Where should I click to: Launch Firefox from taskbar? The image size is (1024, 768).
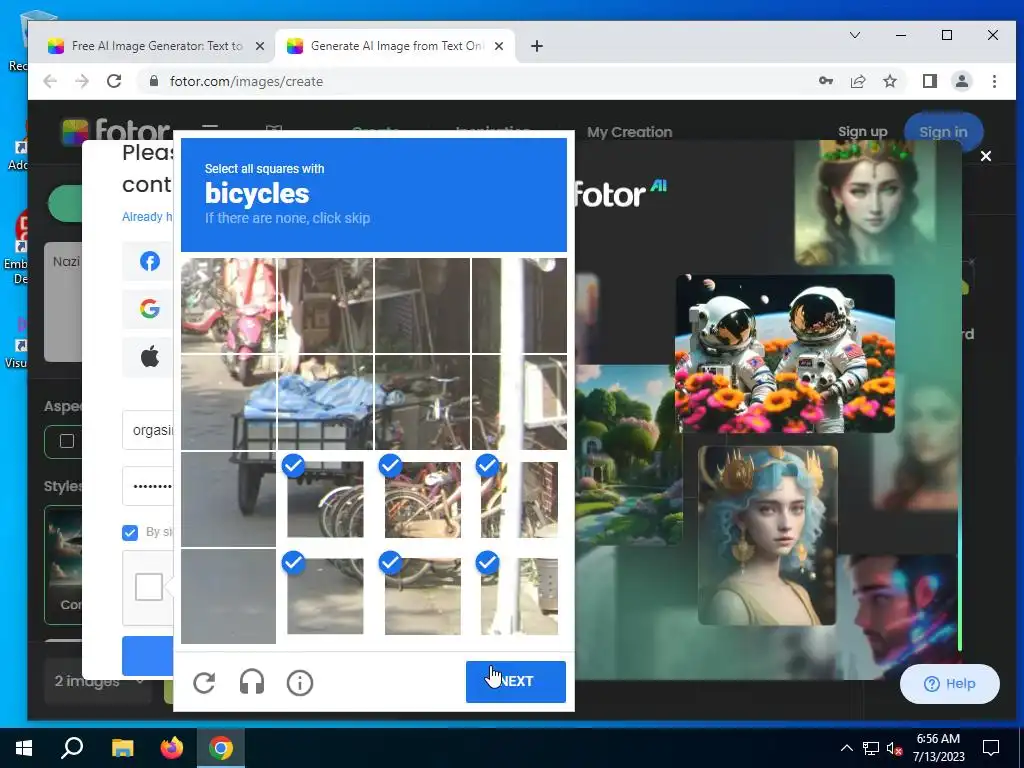coord(172,748)
